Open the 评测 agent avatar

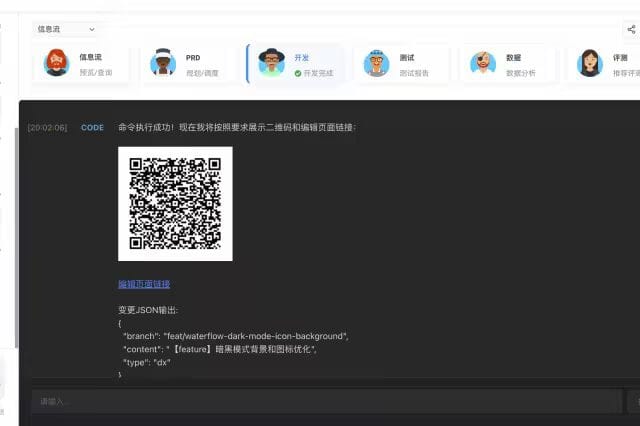coord(590,64)
